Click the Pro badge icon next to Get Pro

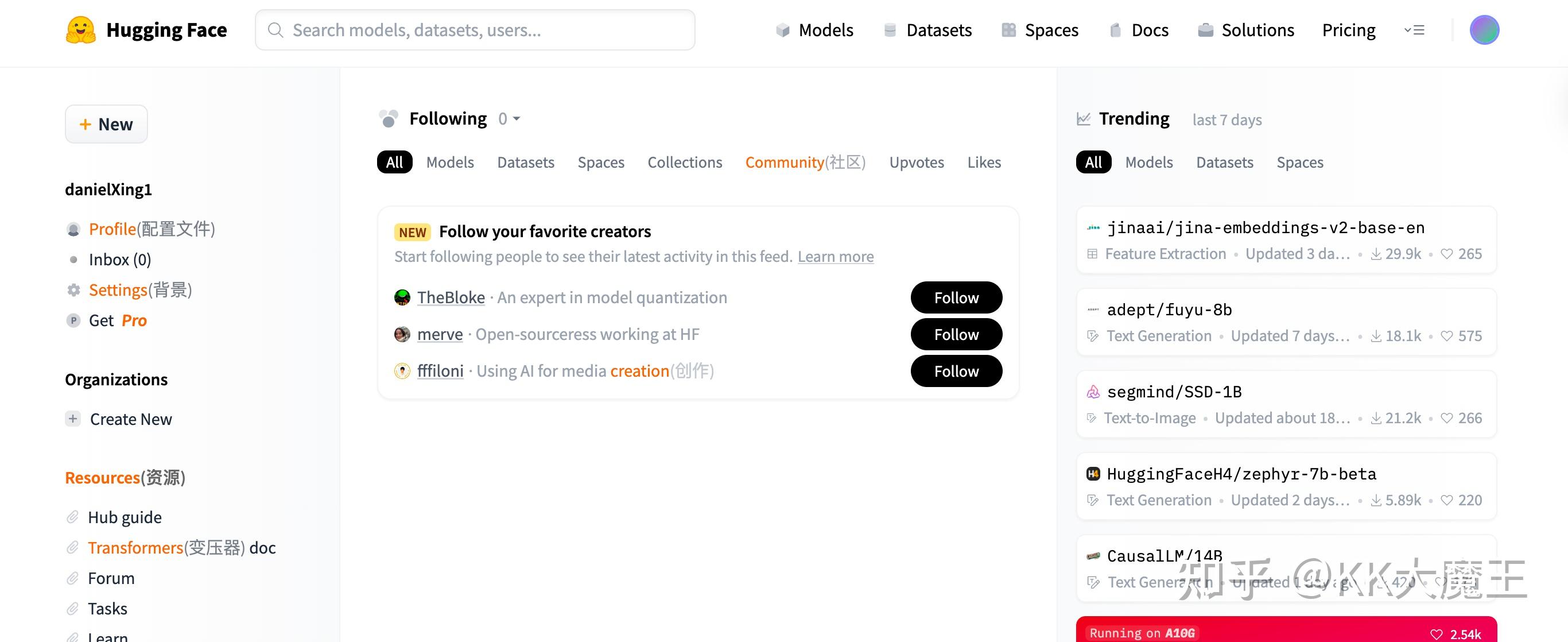(x=73, y=321)
